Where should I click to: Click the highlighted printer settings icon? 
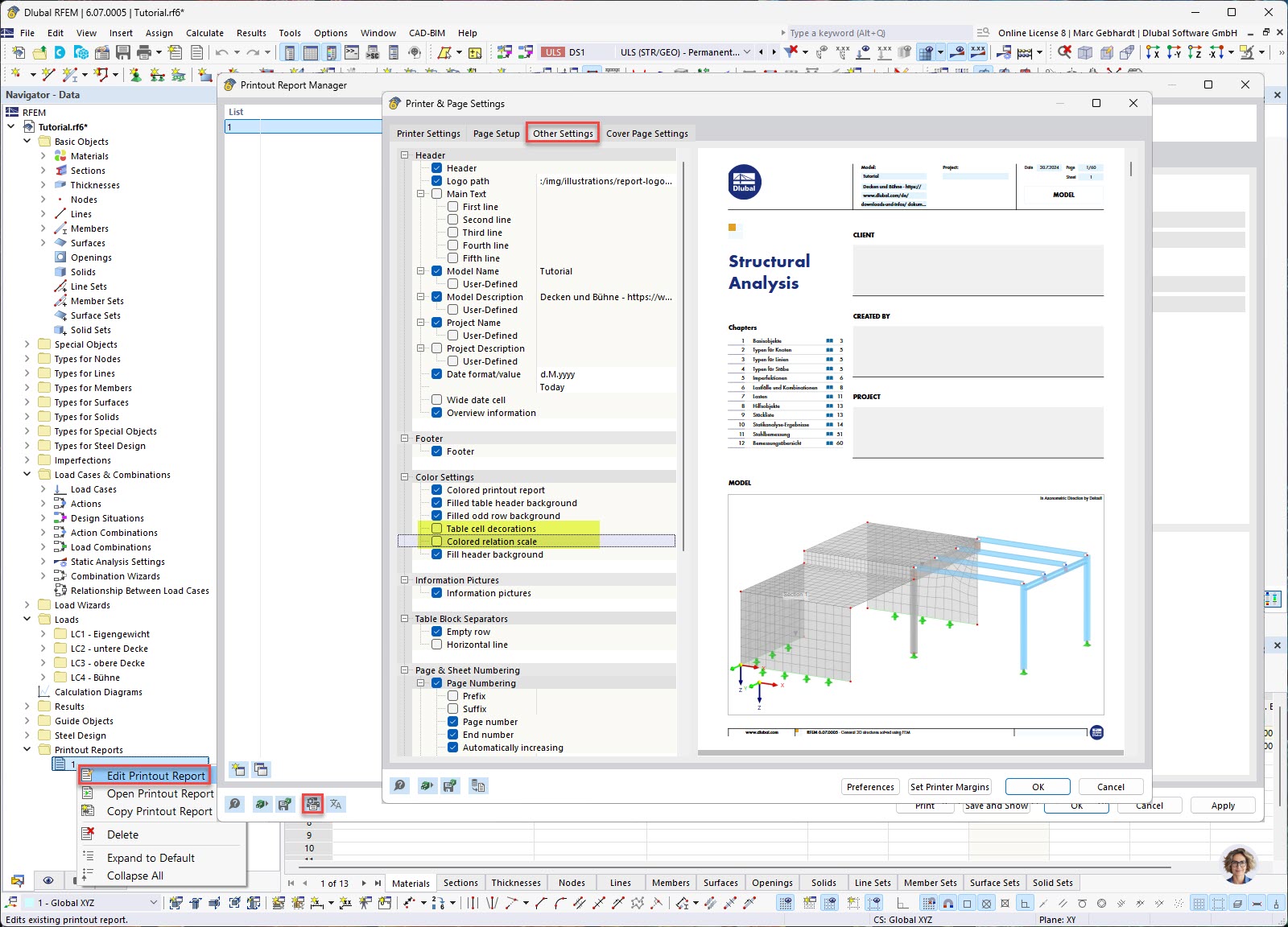(313, 804)
